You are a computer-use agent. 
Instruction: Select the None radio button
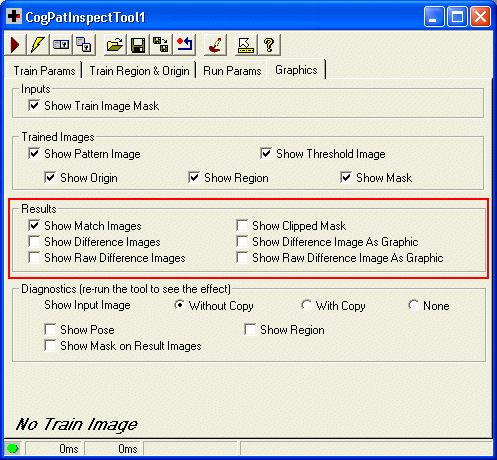click(x=414, y=305)
